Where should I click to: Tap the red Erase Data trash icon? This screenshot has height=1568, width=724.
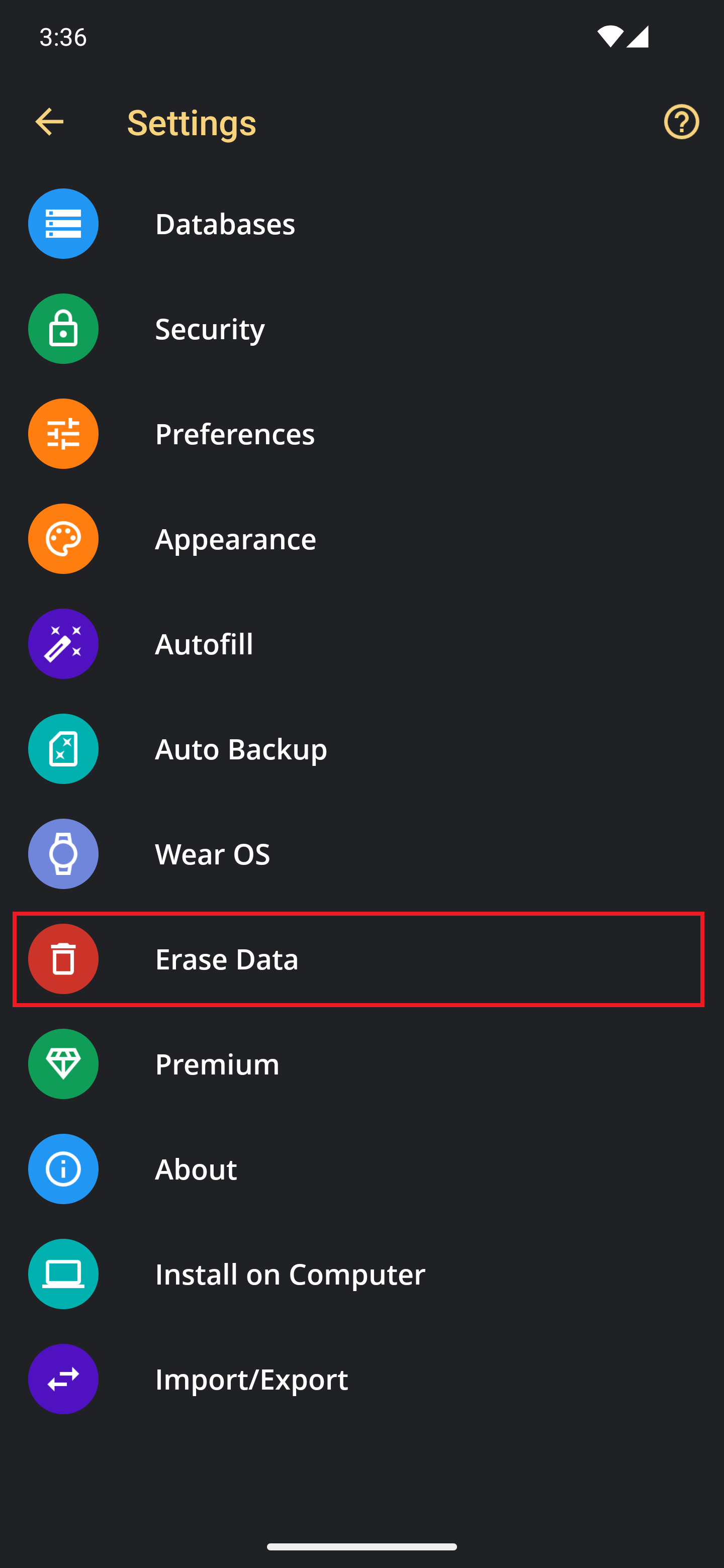click(63, 959)
